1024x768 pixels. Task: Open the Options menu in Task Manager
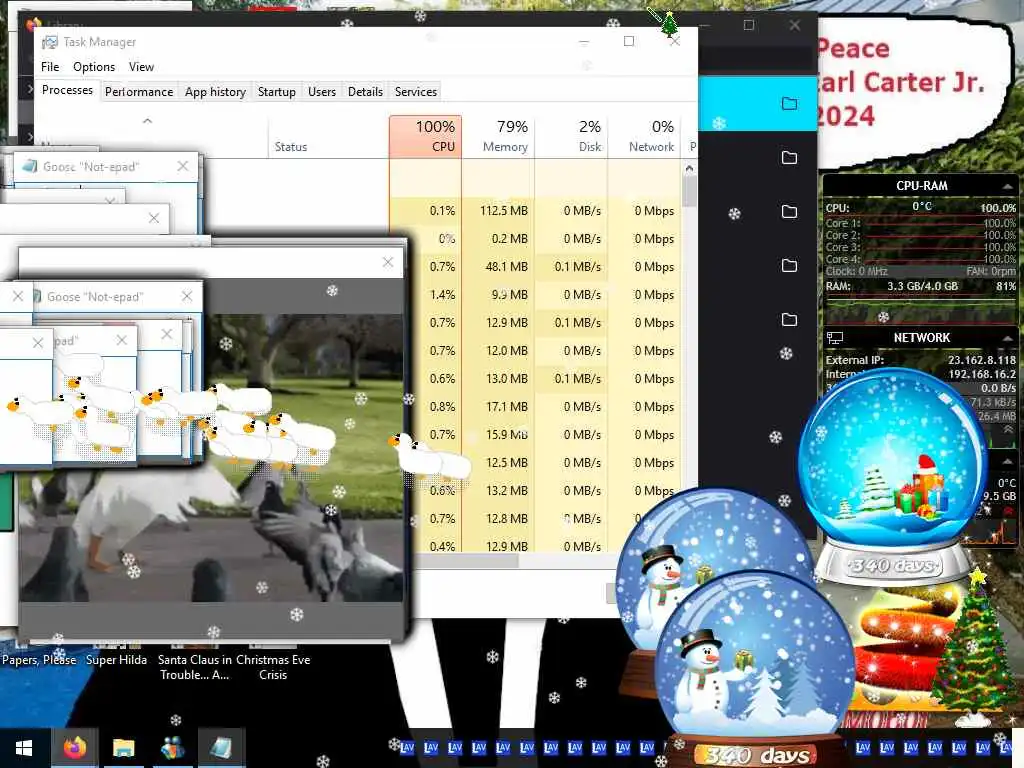pyautogui.click(x=94, y=67)
